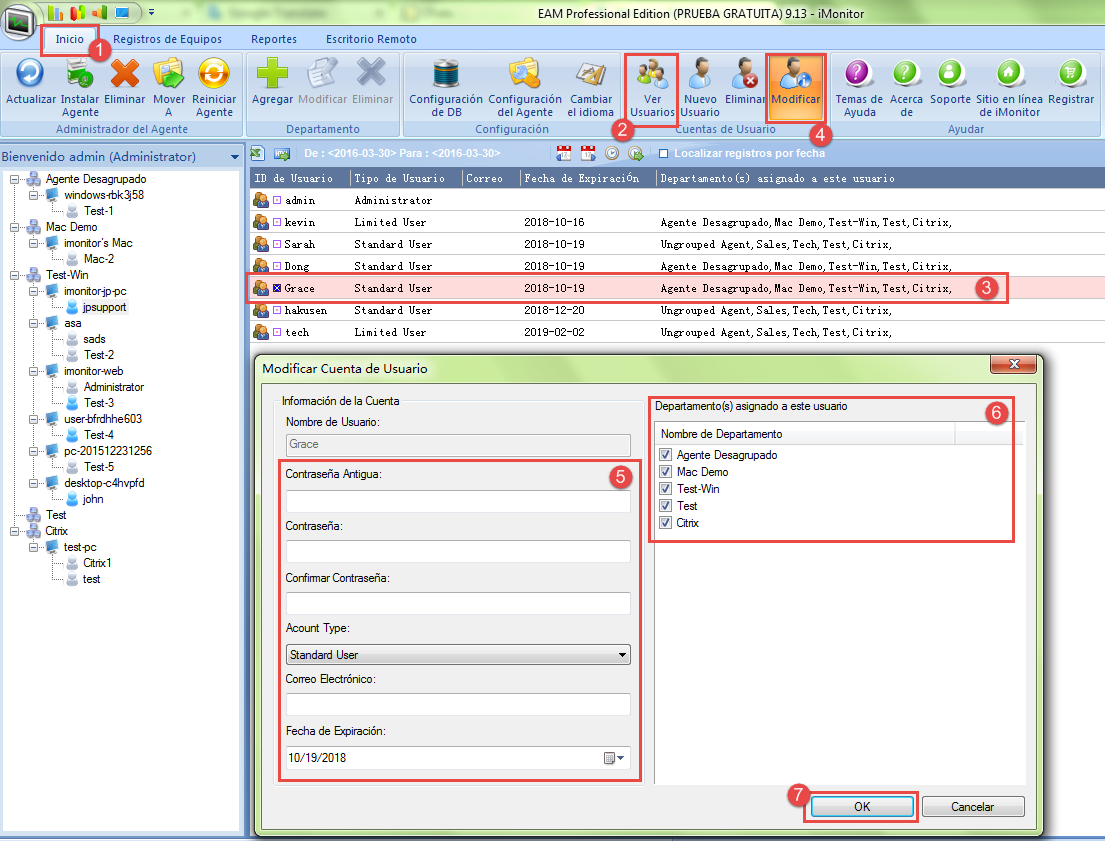Screen dimensions: 1105x841
Task: Click the Instalar Agente icon
Action: (80, 73)
